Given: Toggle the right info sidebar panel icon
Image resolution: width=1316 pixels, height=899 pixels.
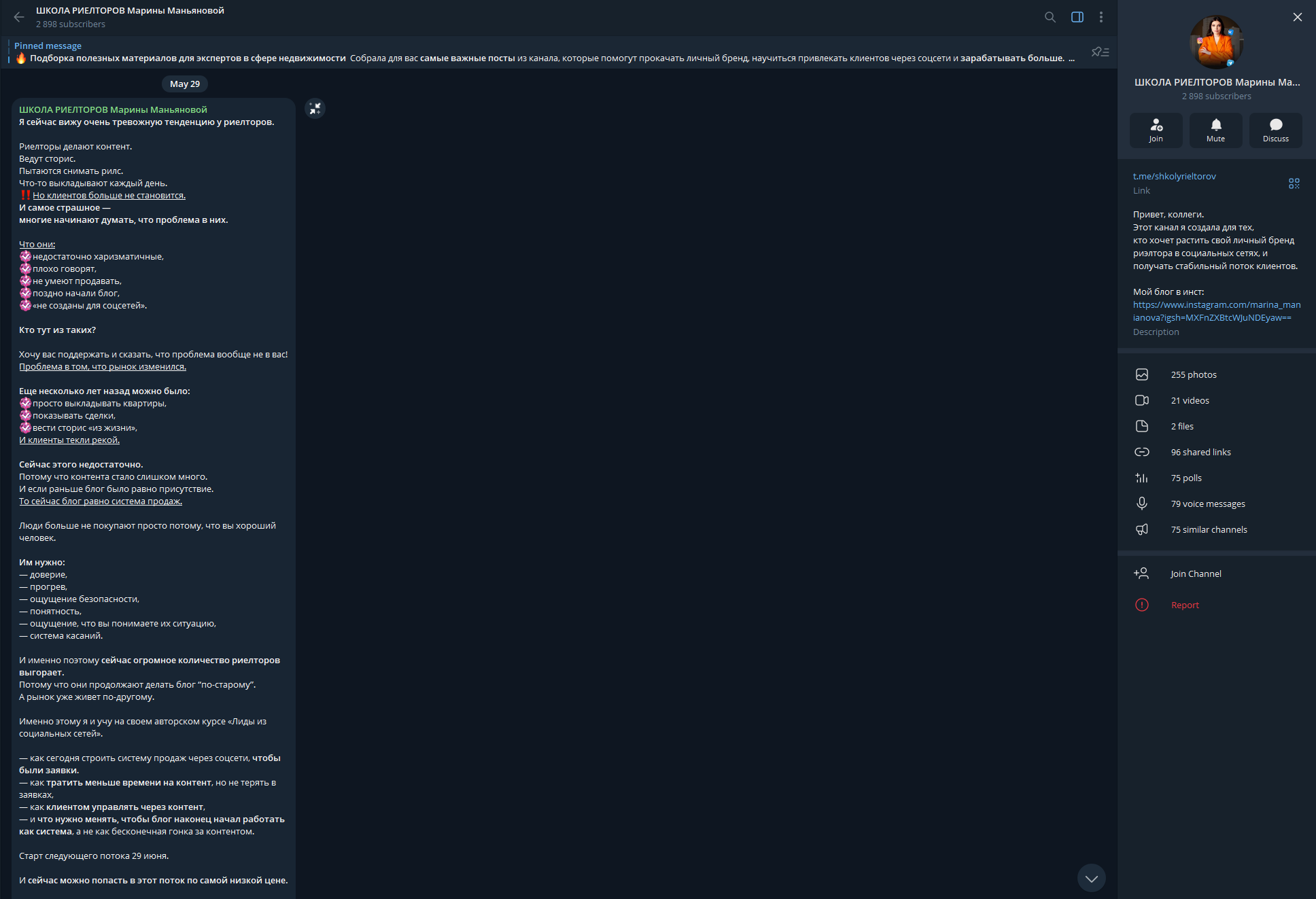Looking at the screenshot, I should click(1077, 17).
